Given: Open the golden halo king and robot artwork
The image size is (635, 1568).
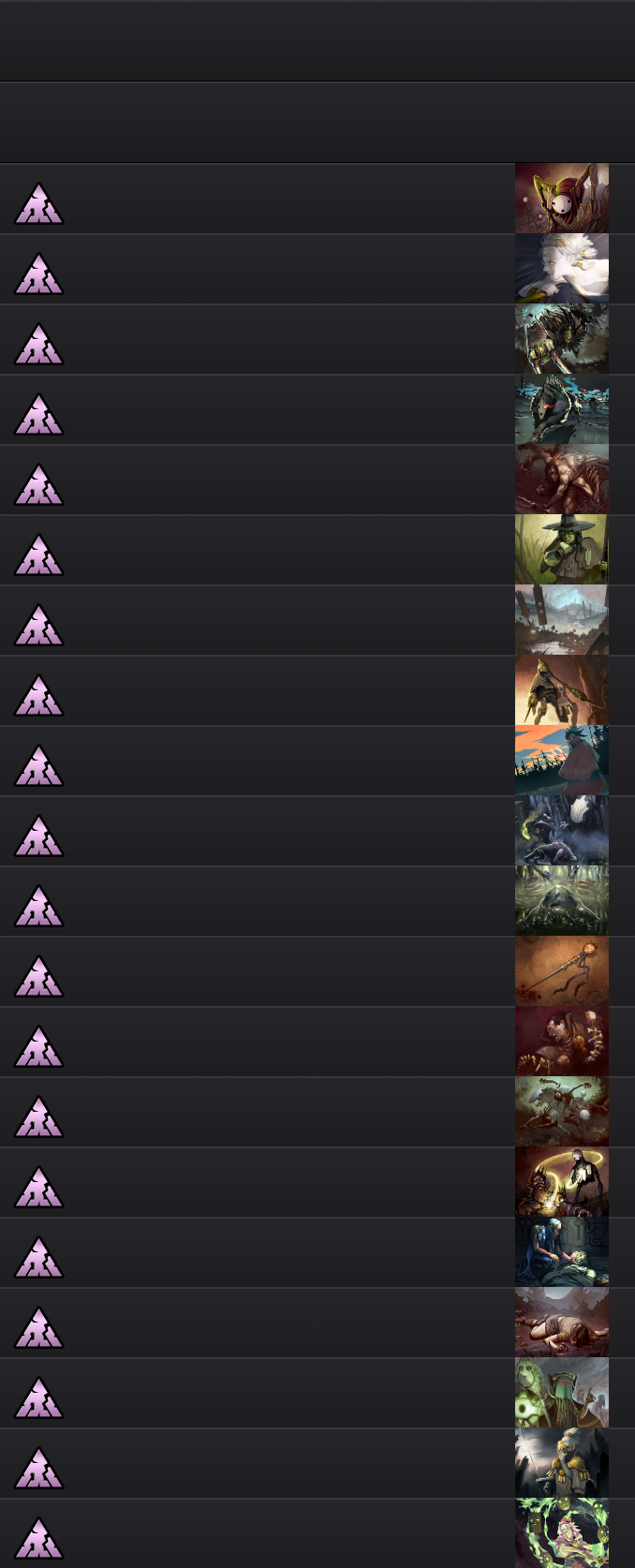Looking at the screenshot, I should [x=562, y=1182].
